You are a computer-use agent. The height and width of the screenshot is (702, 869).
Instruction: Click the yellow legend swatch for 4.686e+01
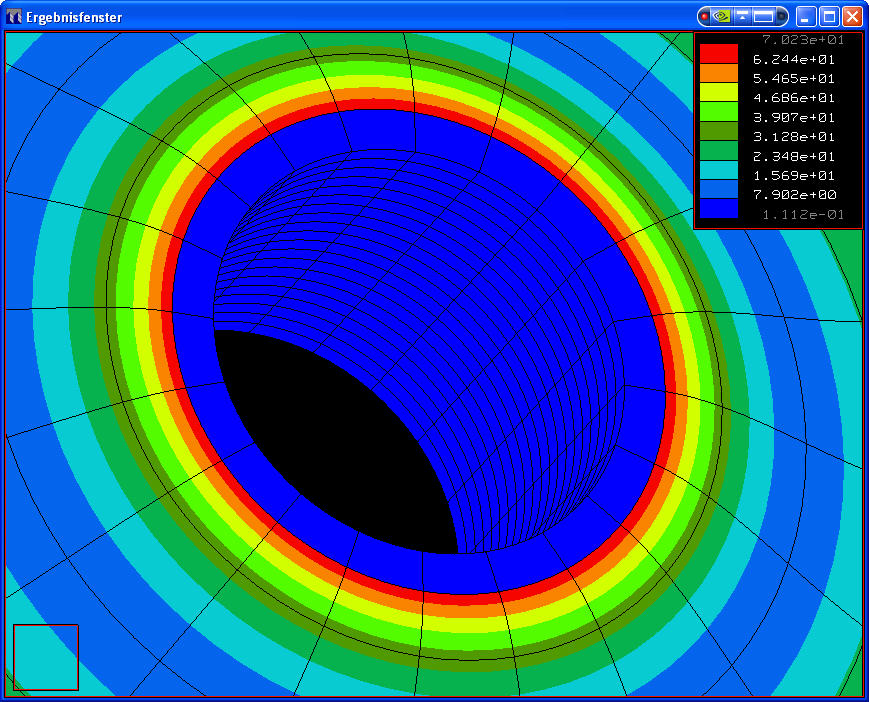click(x=719, y=93)
